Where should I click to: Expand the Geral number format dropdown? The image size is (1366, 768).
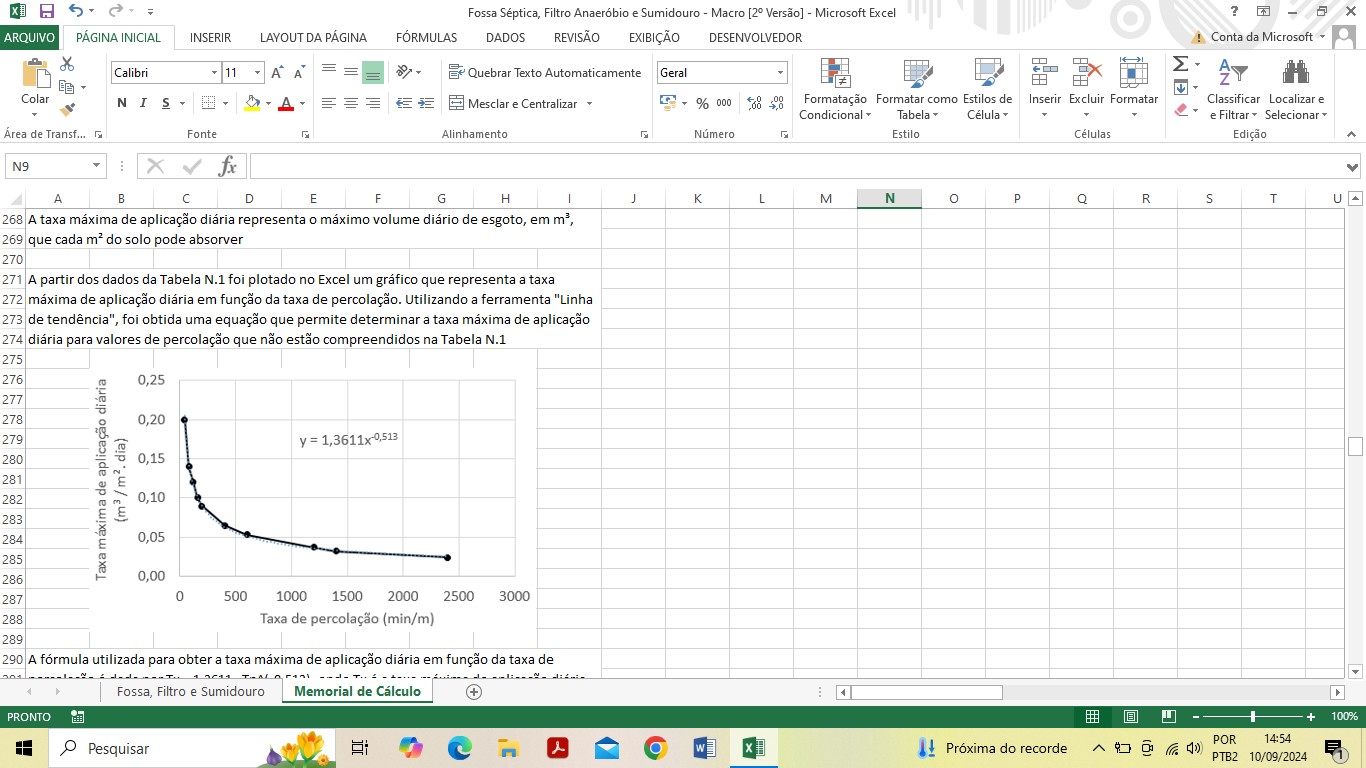point(780,73)
